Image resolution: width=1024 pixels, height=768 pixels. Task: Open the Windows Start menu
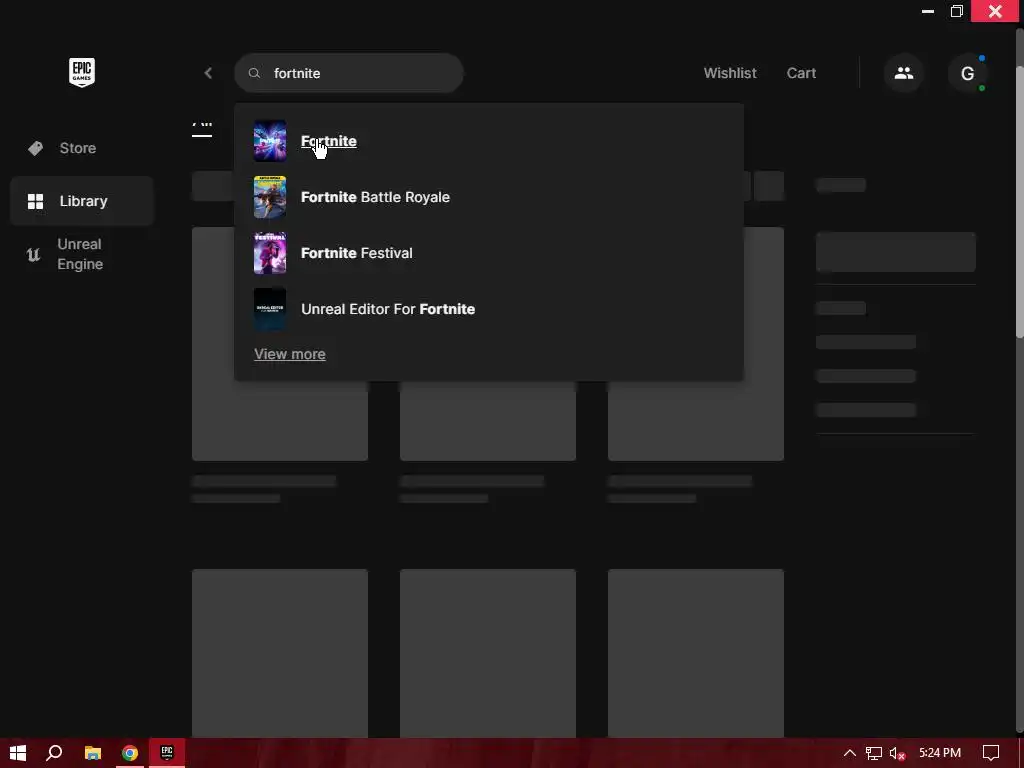pos(18,753)
